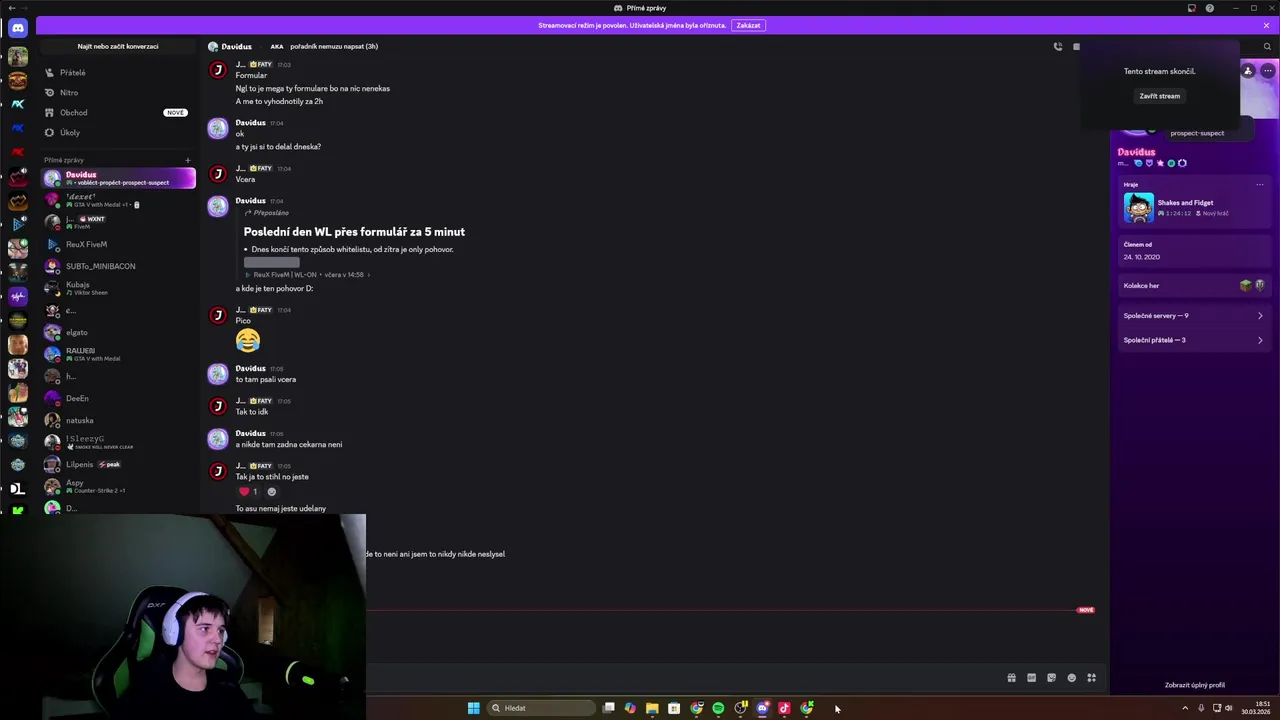
Task: Open Copilot icon in the taskbar
Action: [x=630, y=708]
